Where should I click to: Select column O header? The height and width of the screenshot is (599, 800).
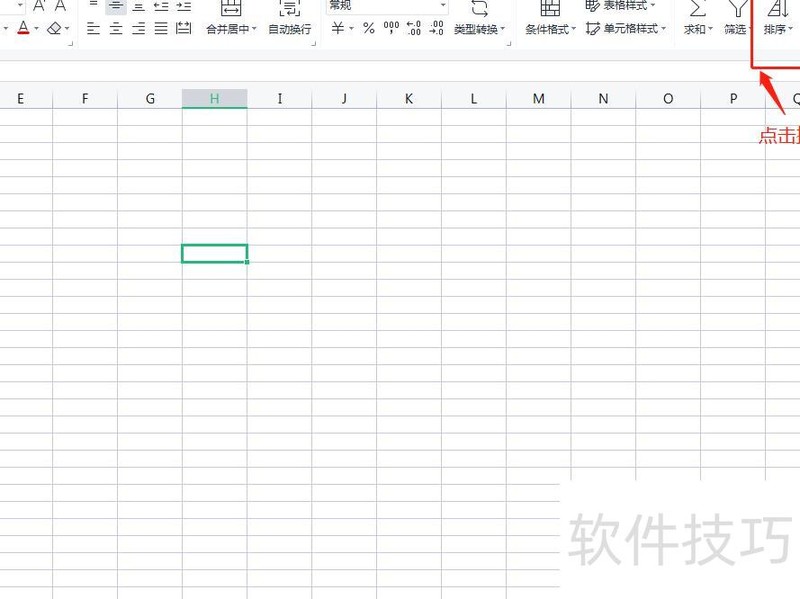[668, 99]
